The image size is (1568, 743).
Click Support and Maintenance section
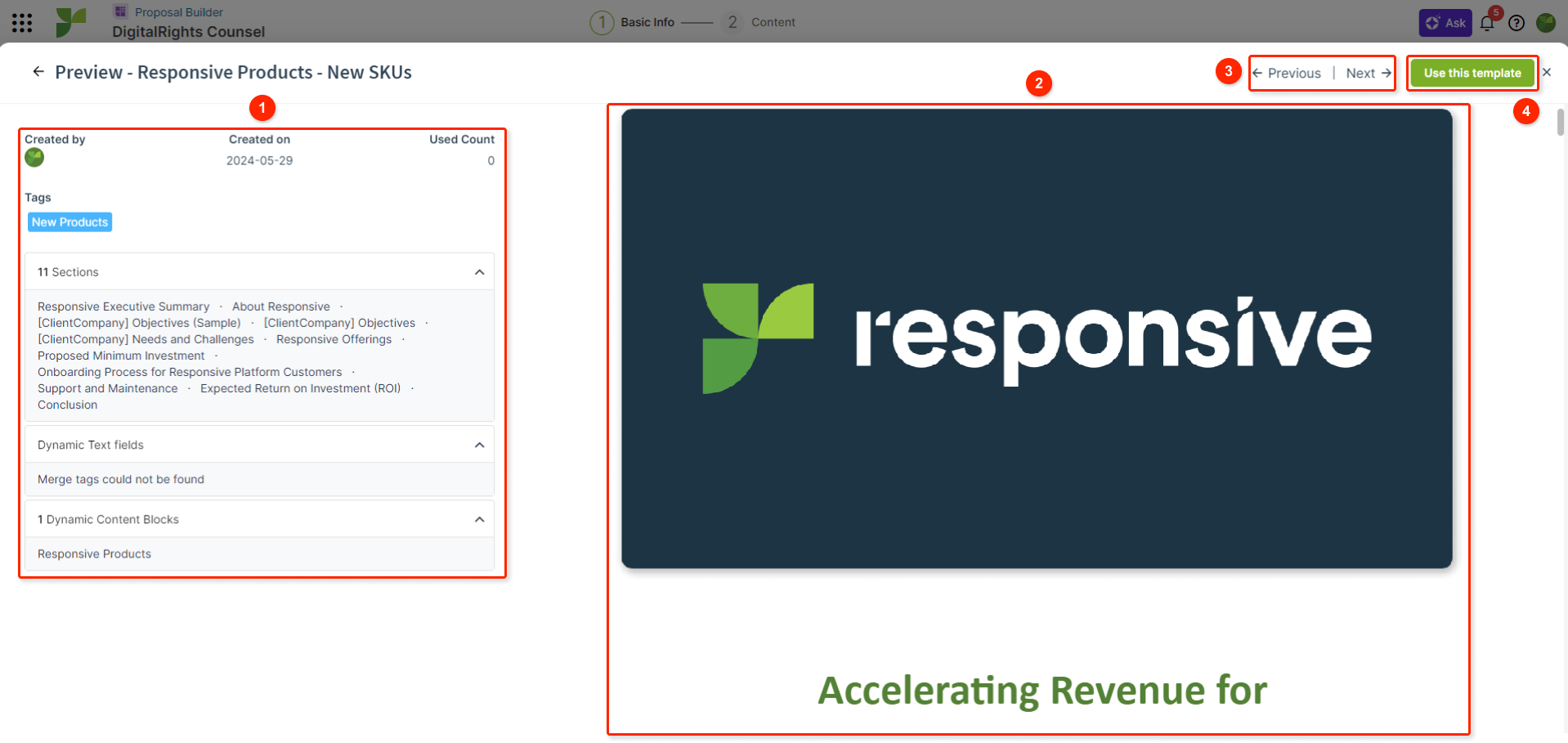(108, 388)
